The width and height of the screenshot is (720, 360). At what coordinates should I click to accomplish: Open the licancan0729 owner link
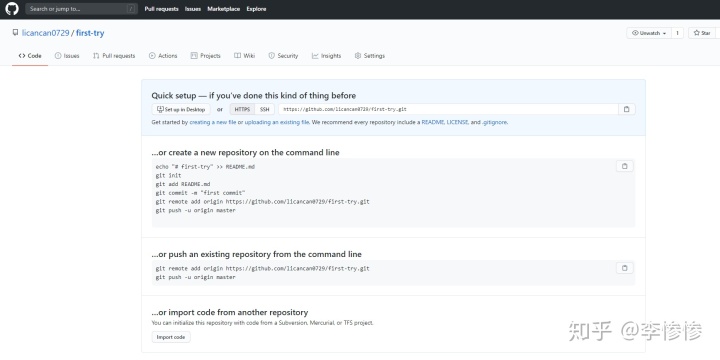click(x=45, y=33)
